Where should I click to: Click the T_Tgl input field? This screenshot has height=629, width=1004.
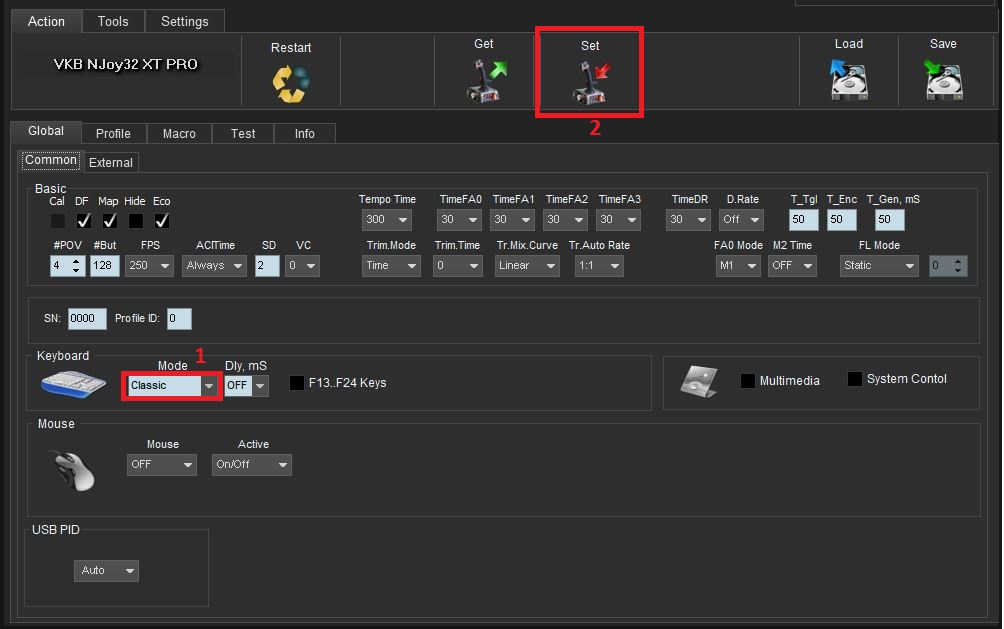[x=804, y=220]
